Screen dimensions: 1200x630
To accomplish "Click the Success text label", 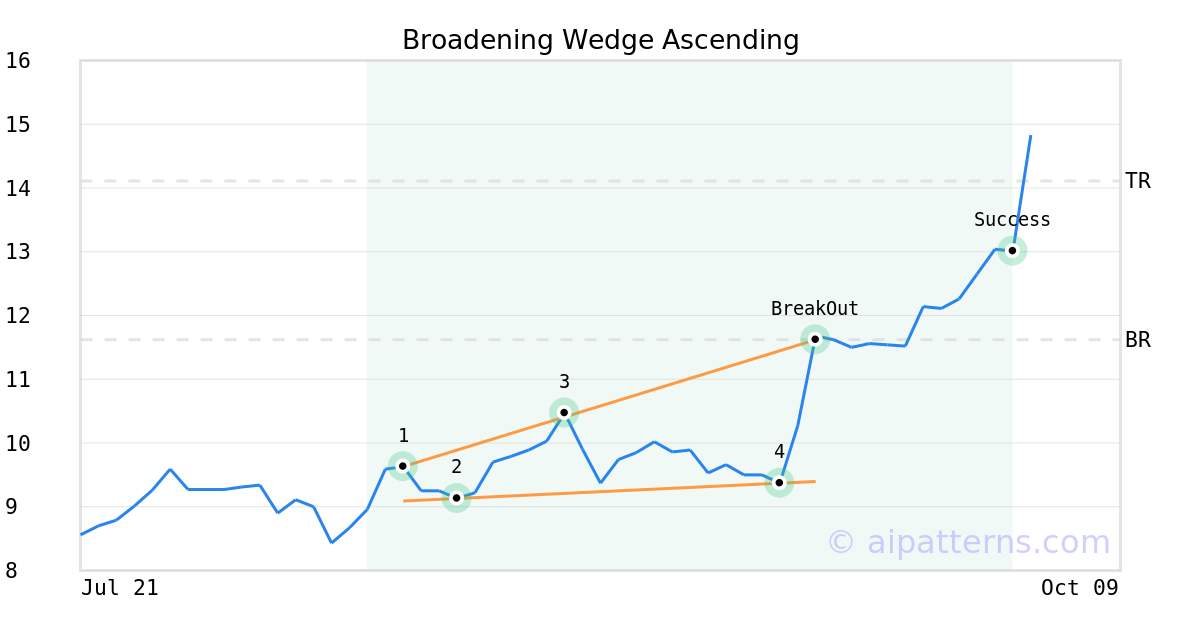I will click(1012, 220).
